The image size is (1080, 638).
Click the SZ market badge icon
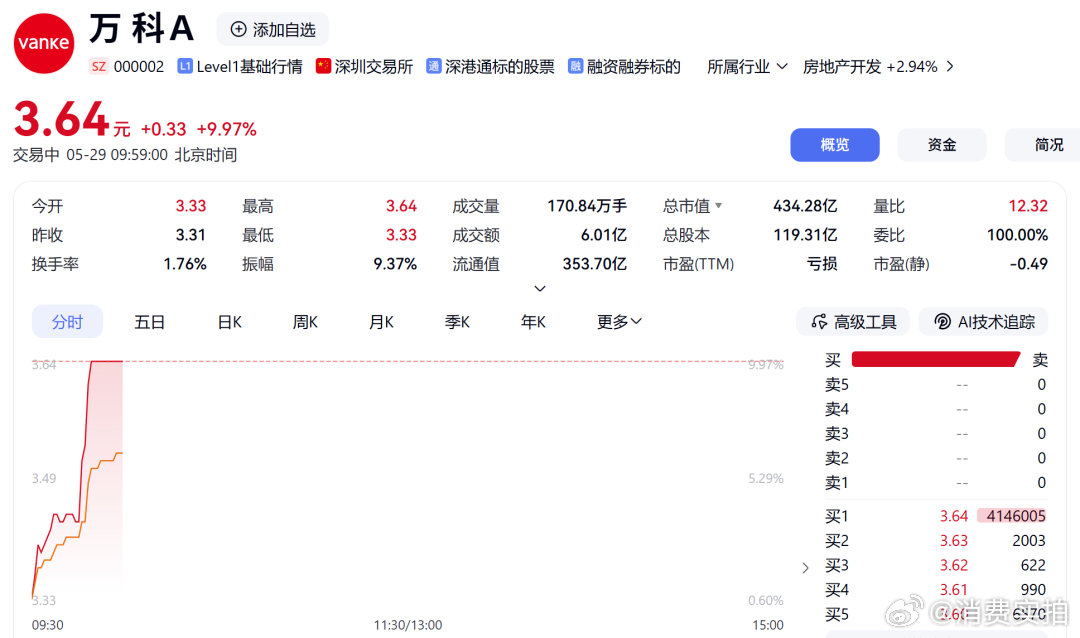98,66
